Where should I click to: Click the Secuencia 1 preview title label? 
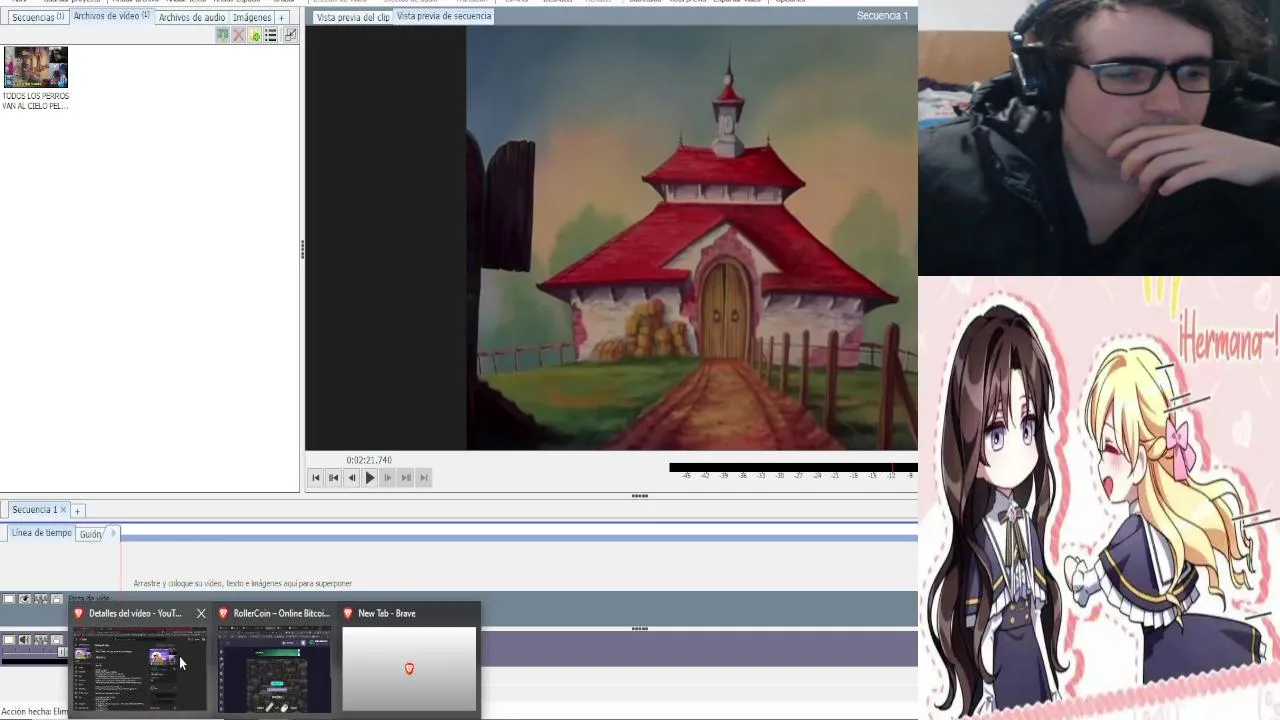point(882,16)
